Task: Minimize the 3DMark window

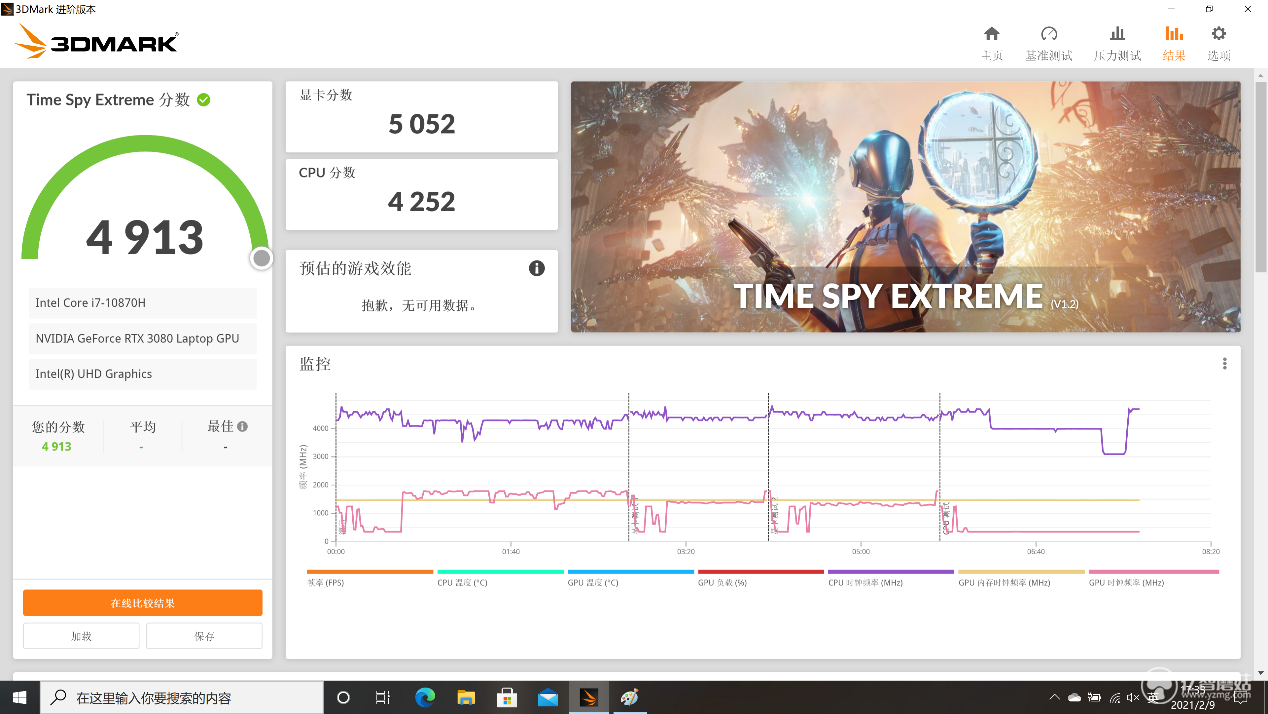Action: (x=1170, y=7)
